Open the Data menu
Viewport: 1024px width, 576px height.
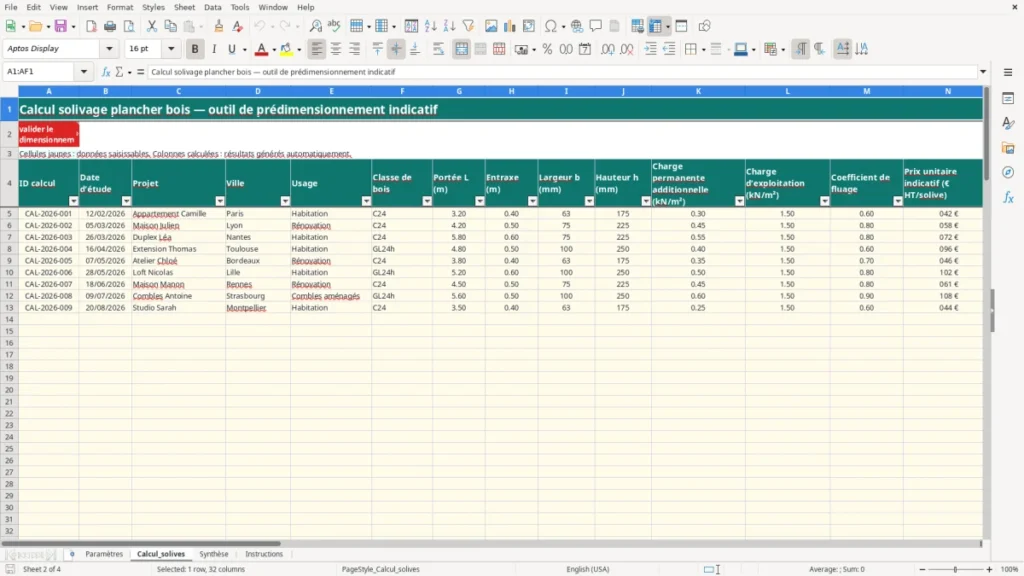coord(212,7)
